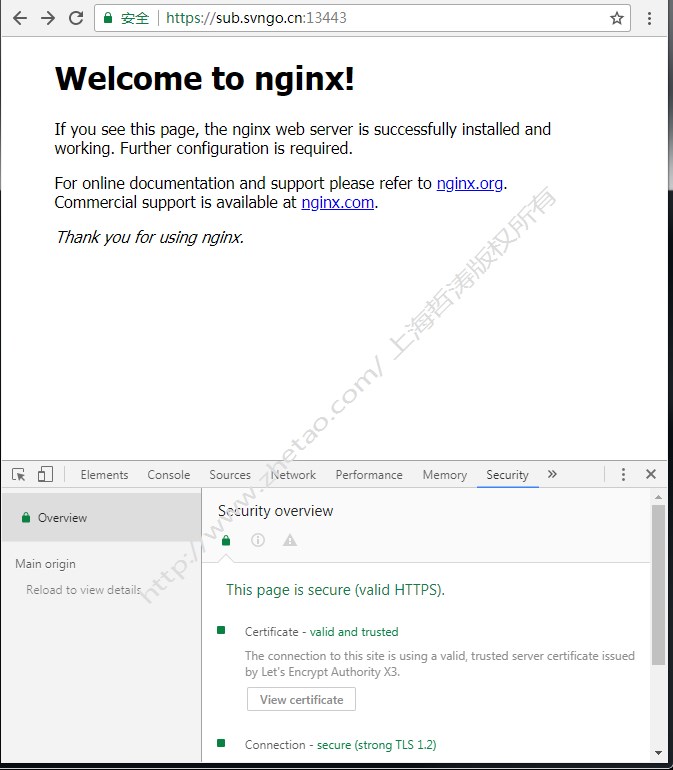Click green lock in Security overview
673x770 pixels.
pos(226,540)
